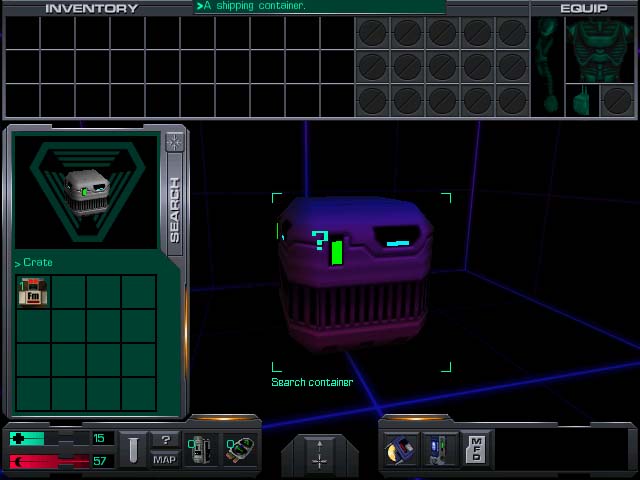The width and height of the screenshot is (640, 480).
Task: Click the locked slot in EQUIP panel
Action: click(617, 100)
